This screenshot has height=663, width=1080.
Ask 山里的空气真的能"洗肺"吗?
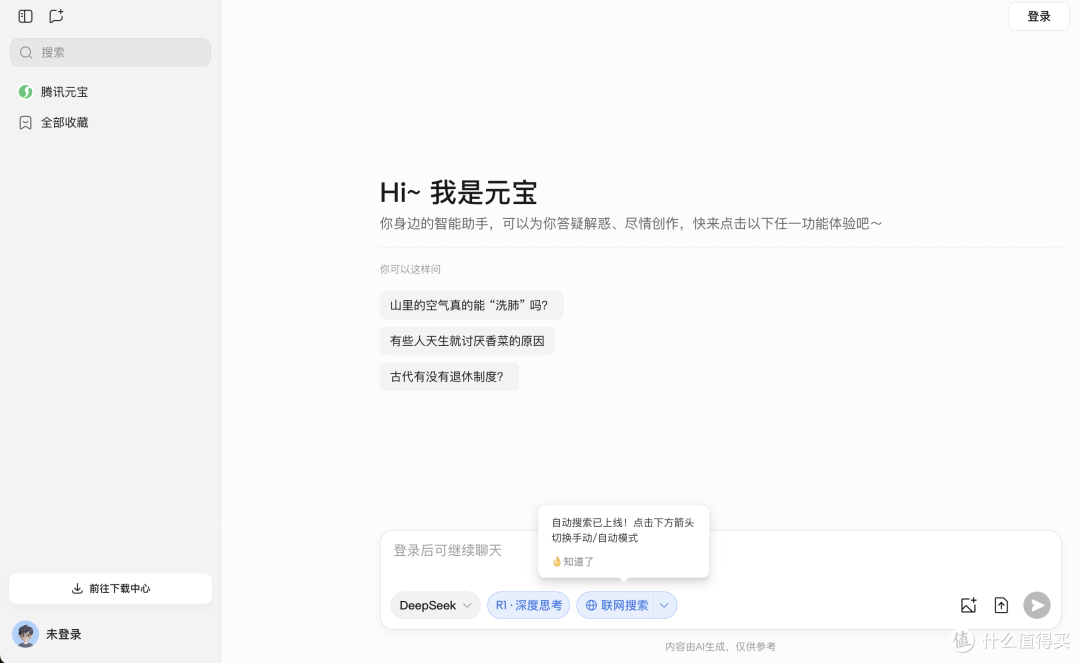[x=471, y=305]
